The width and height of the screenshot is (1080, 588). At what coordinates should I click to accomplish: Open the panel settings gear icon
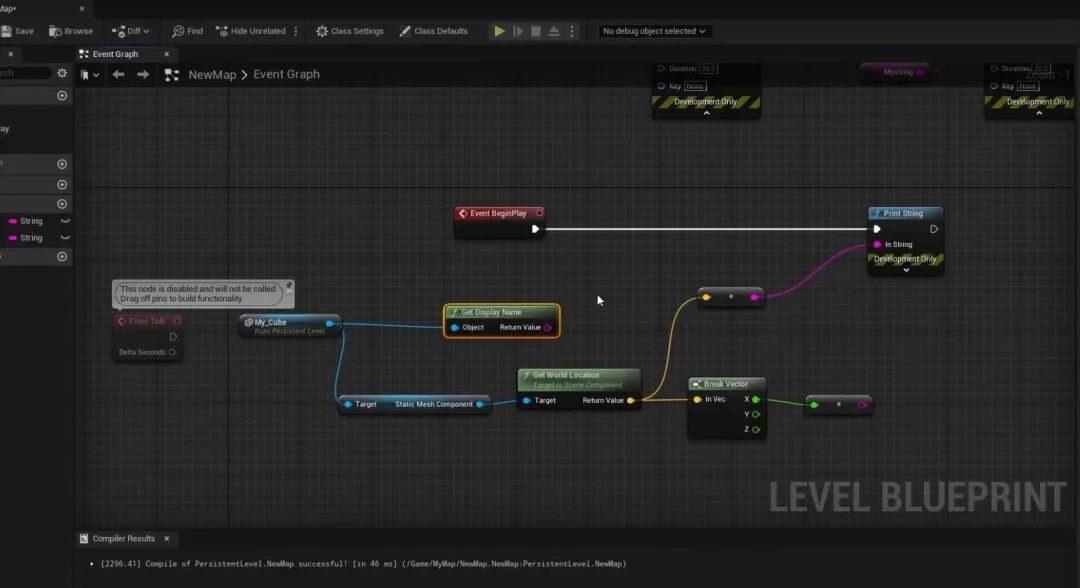click(62, 73)
